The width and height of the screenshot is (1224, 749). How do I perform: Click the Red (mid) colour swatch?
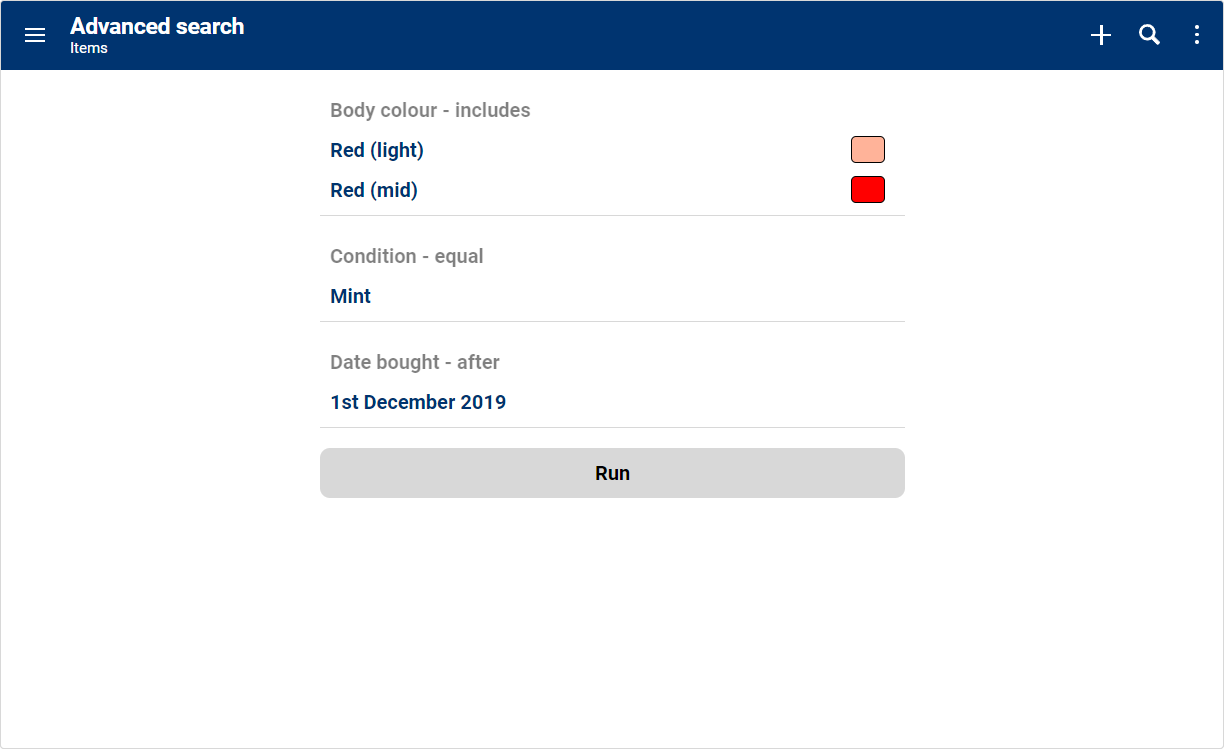[867, 190]
